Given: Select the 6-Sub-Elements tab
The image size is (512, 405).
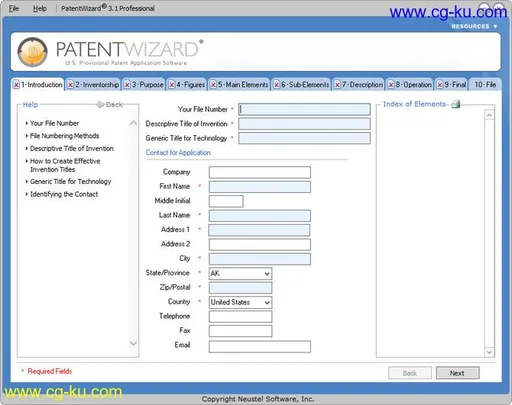Looking at the screenshot, I should pos(301,85).
